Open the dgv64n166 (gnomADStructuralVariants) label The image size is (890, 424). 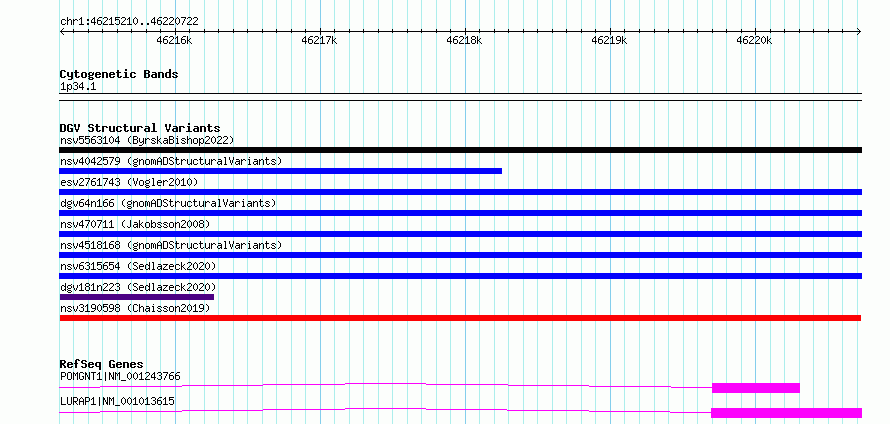pyautogui.click(x=168, y=203)
